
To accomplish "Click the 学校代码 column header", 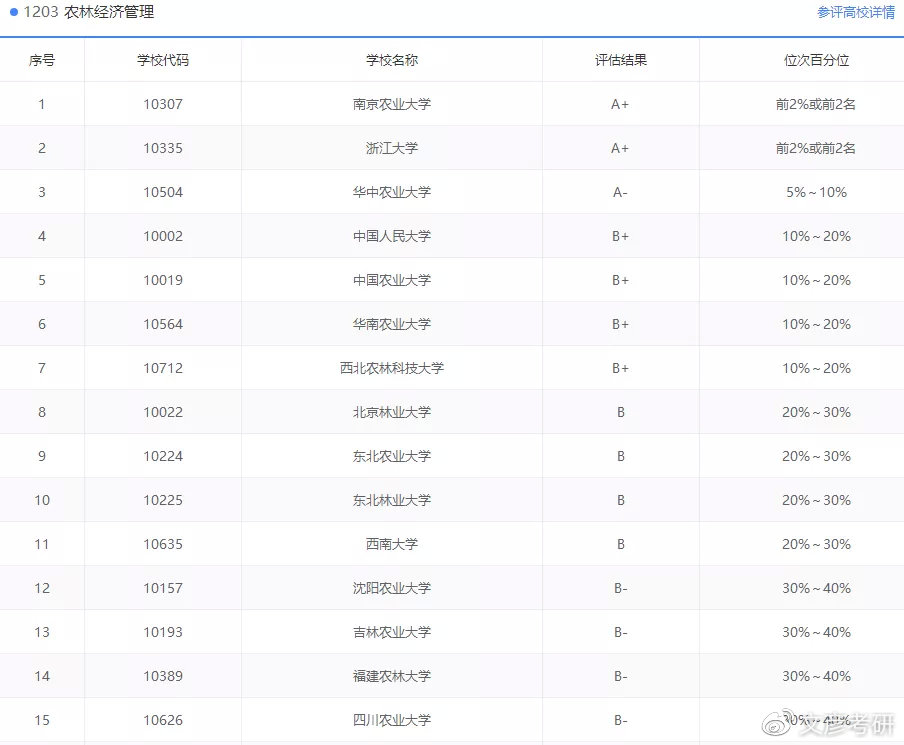I will [163, 60].
